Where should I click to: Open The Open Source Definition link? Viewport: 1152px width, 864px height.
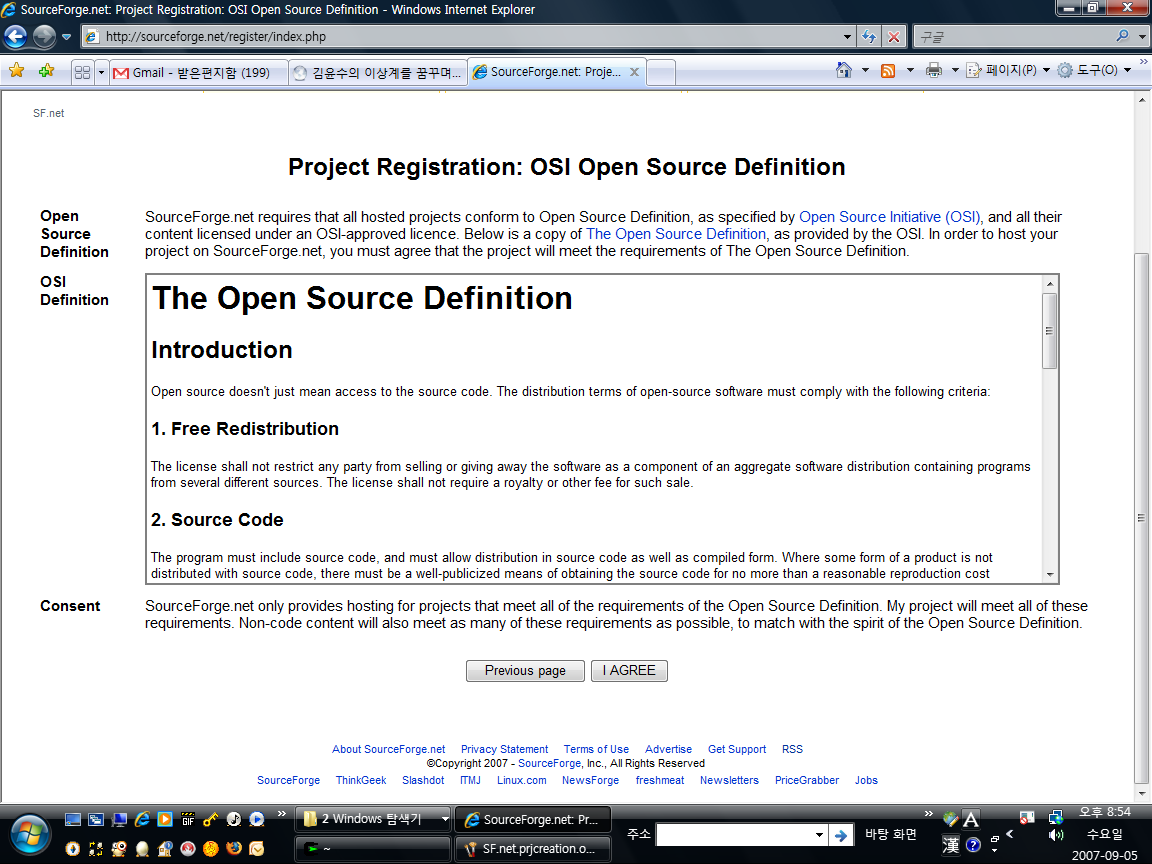[x=676, y=234]
